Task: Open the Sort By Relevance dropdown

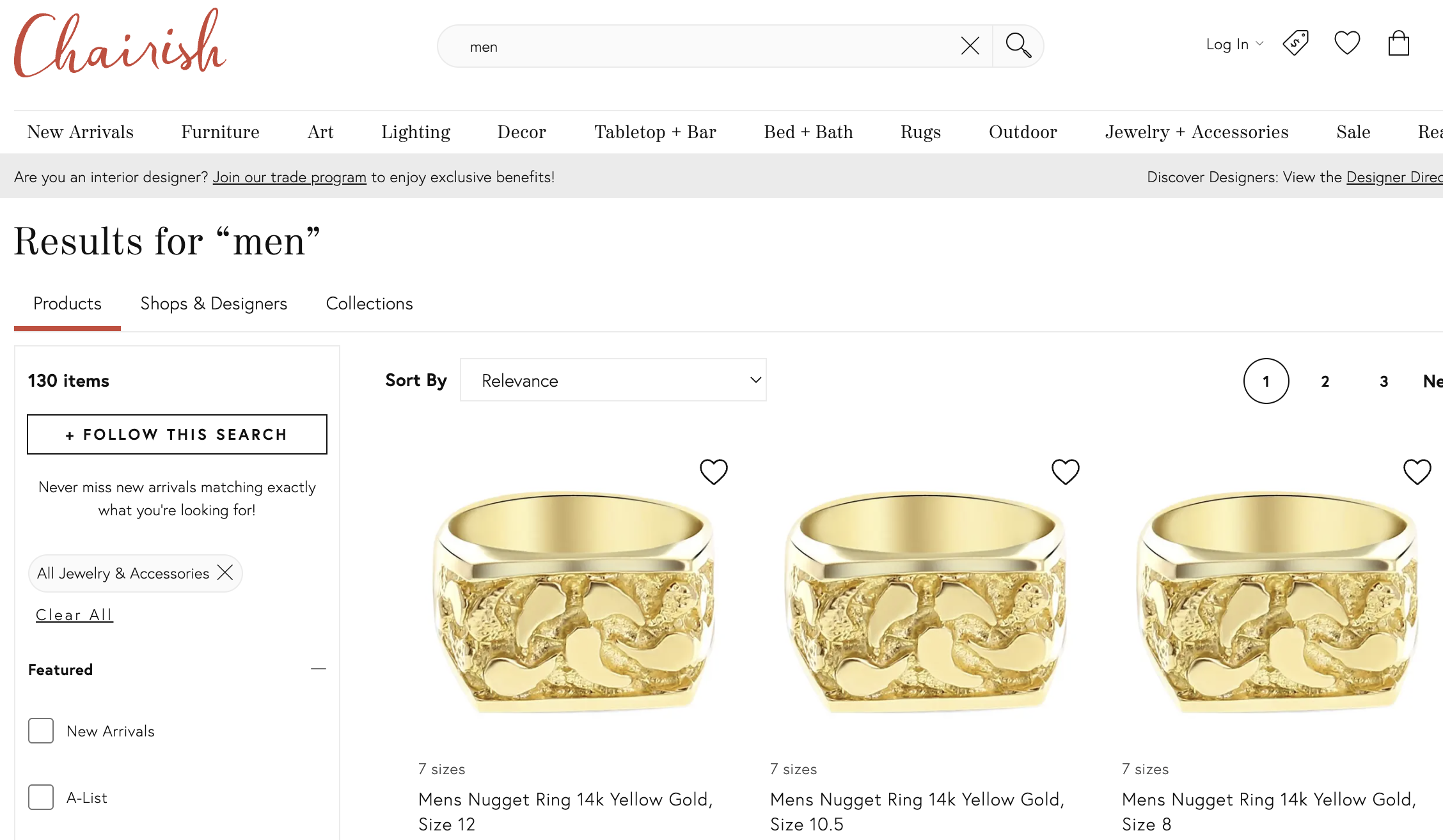Action: coord(613,380)
